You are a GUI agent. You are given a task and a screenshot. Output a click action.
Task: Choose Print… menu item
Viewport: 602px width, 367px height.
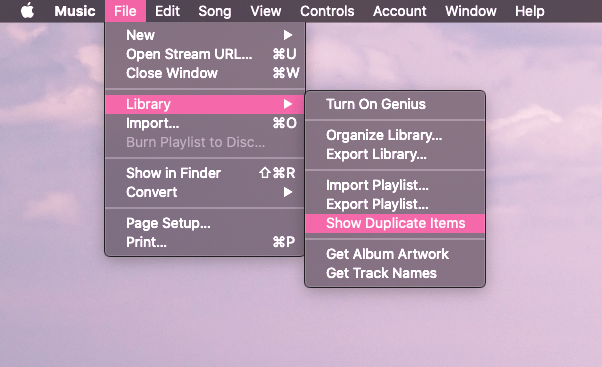pos(205,242)
